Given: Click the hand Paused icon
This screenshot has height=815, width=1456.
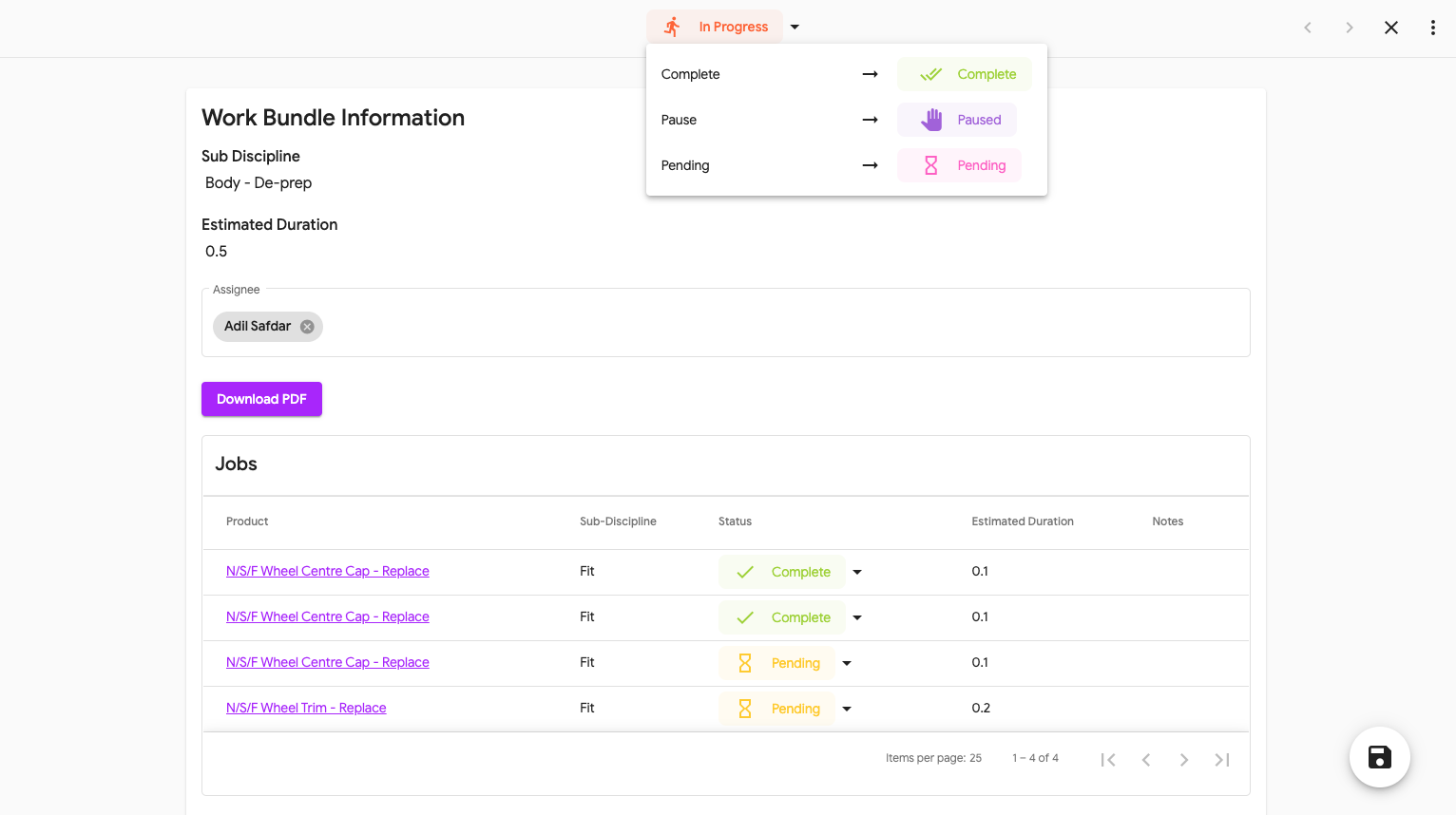Looking at the screenshot, I should (931, 120).
